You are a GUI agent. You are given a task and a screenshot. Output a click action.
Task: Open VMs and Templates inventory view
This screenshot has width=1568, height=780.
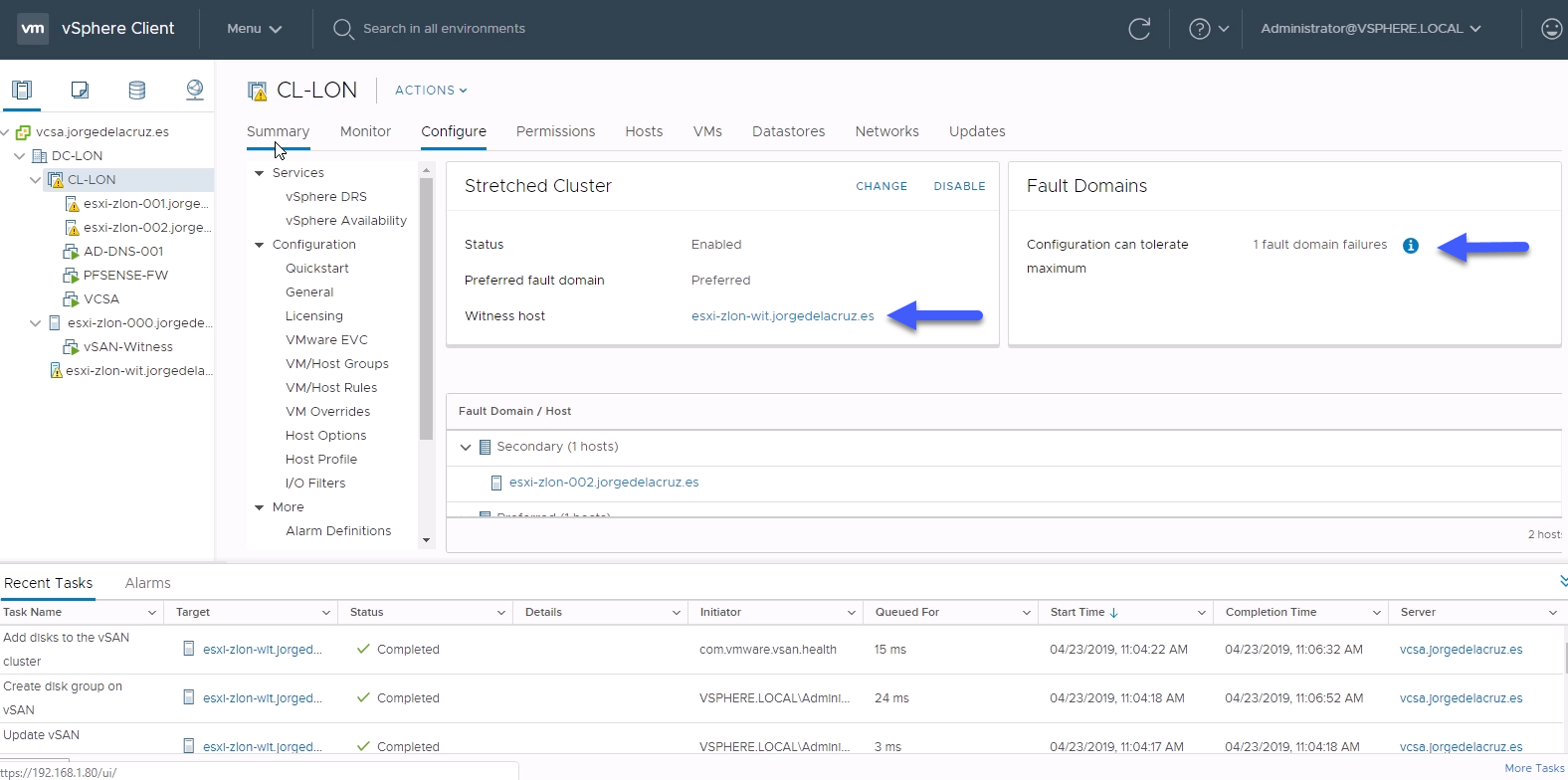[x=80, y=90]
